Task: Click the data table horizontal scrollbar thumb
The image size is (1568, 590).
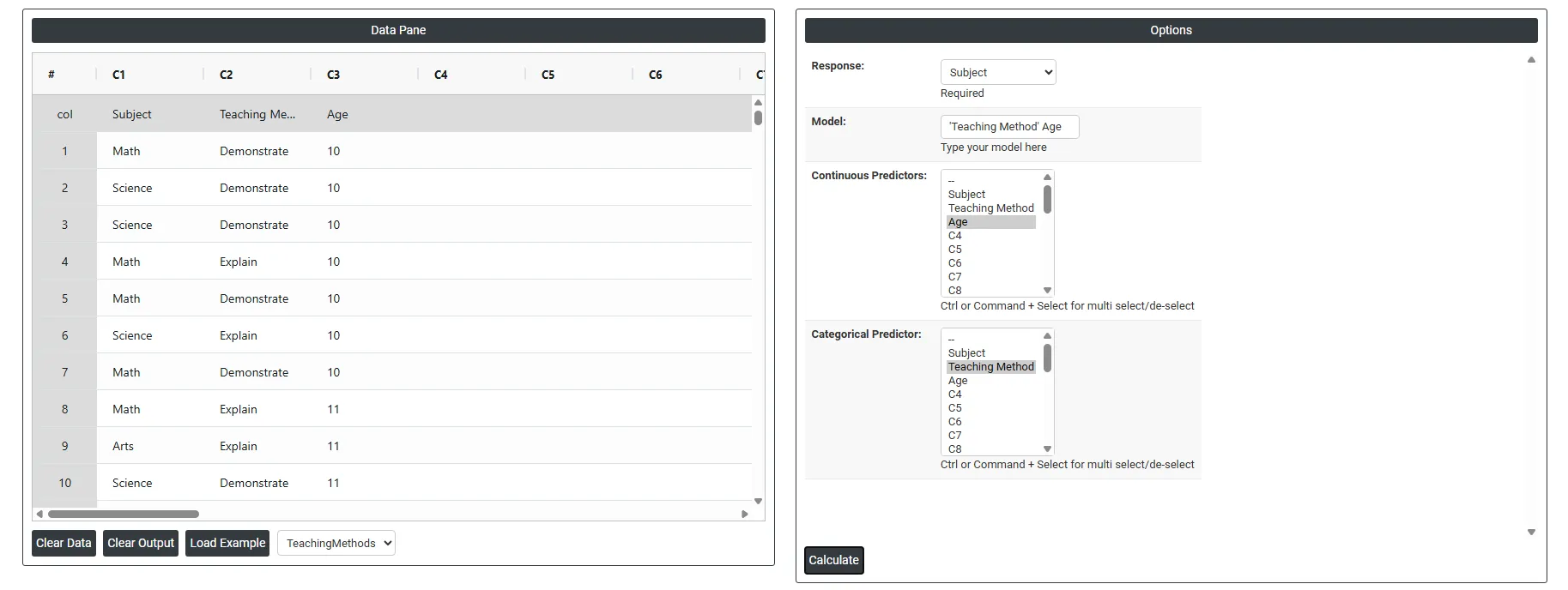Action: pyautogui.click(x=124, y=515)
